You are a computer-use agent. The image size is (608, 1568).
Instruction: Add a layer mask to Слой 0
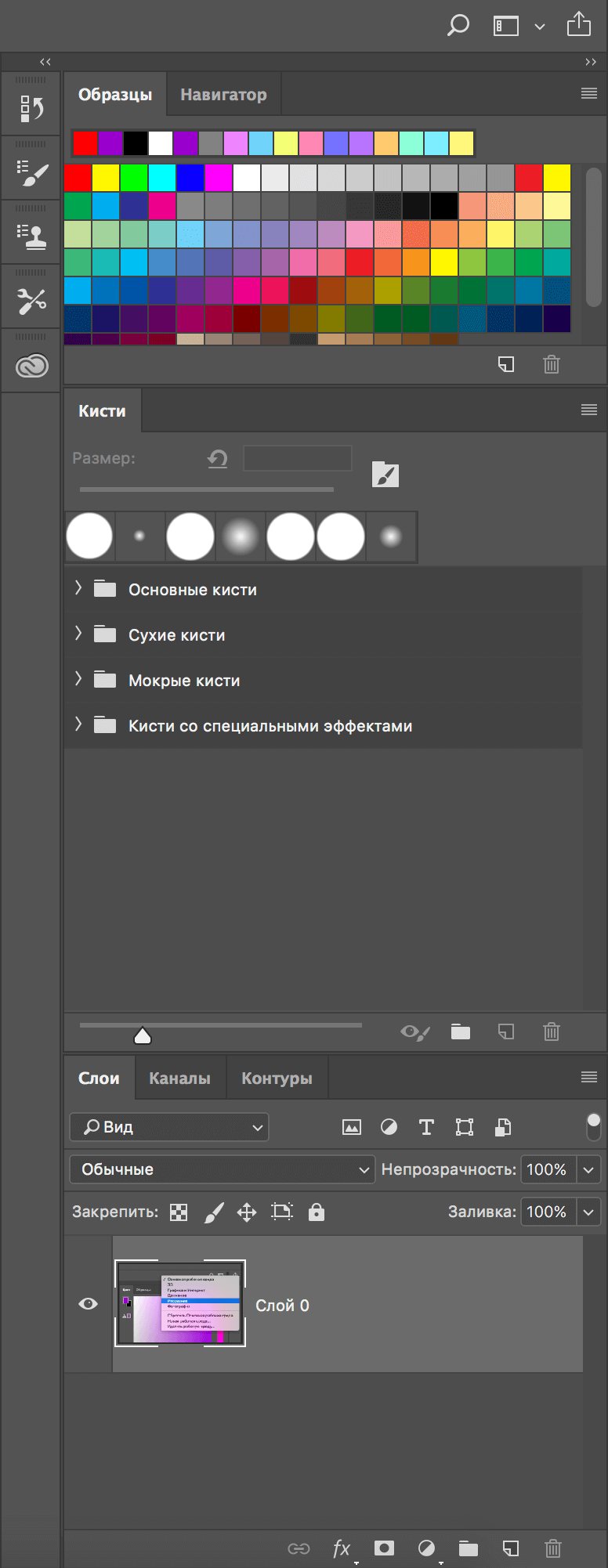click(x=384, y=1548)
